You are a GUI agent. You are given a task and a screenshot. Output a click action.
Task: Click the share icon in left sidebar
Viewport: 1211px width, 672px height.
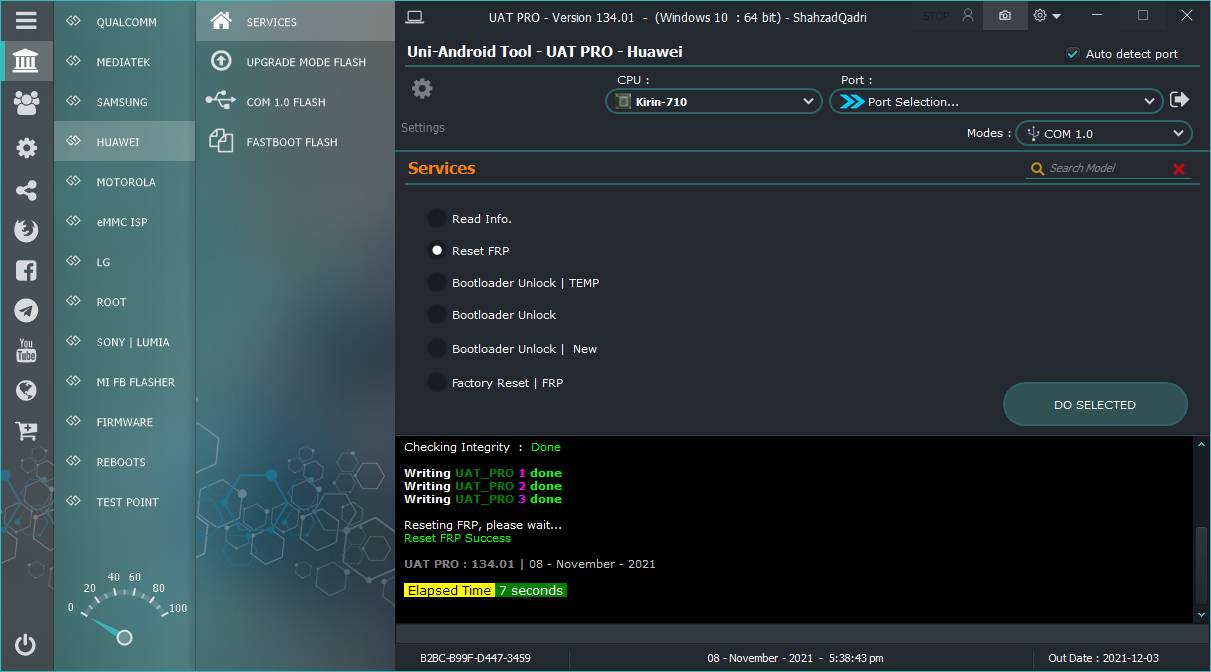point(26,190)
